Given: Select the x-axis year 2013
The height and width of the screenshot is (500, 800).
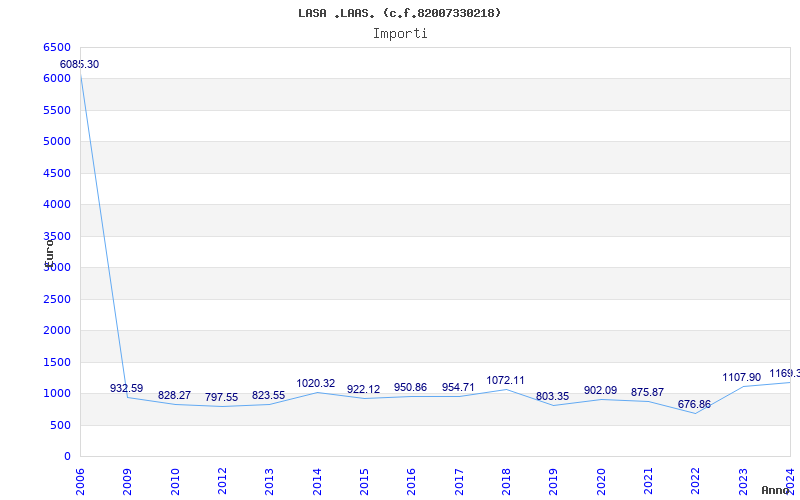Looking at the screenshot, I should click(269, 482).
